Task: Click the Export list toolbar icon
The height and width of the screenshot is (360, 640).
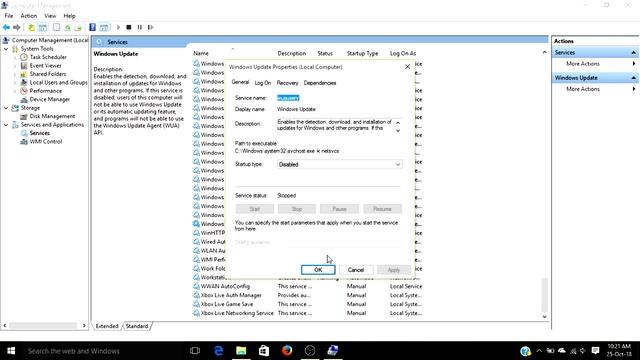Action: coord(78,27)
